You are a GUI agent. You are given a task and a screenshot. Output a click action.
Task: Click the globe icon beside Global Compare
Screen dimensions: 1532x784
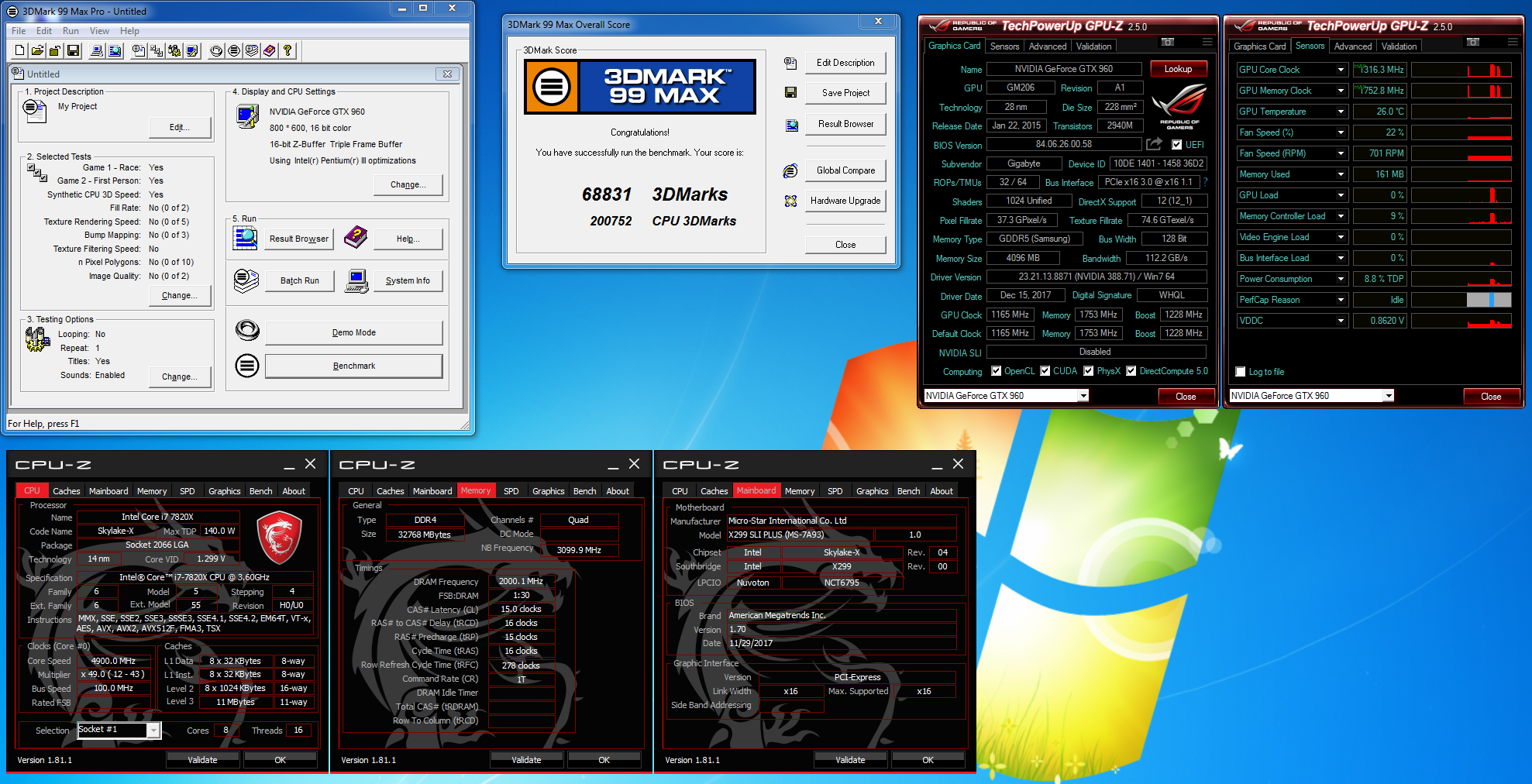(790, 170)
